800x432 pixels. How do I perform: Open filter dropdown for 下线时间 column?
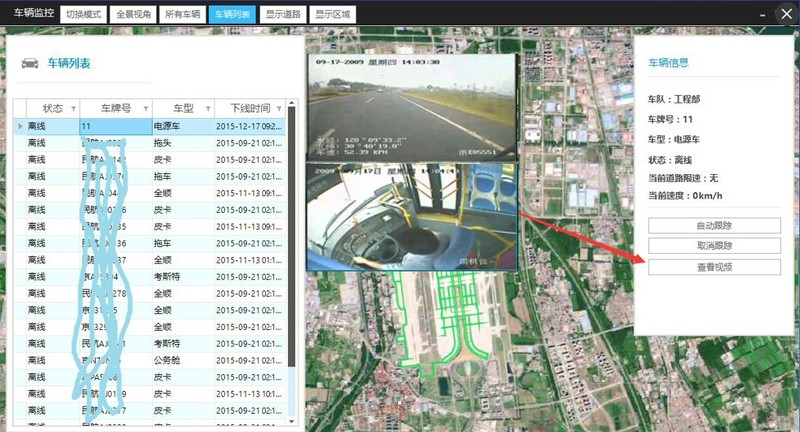point(279,109)
